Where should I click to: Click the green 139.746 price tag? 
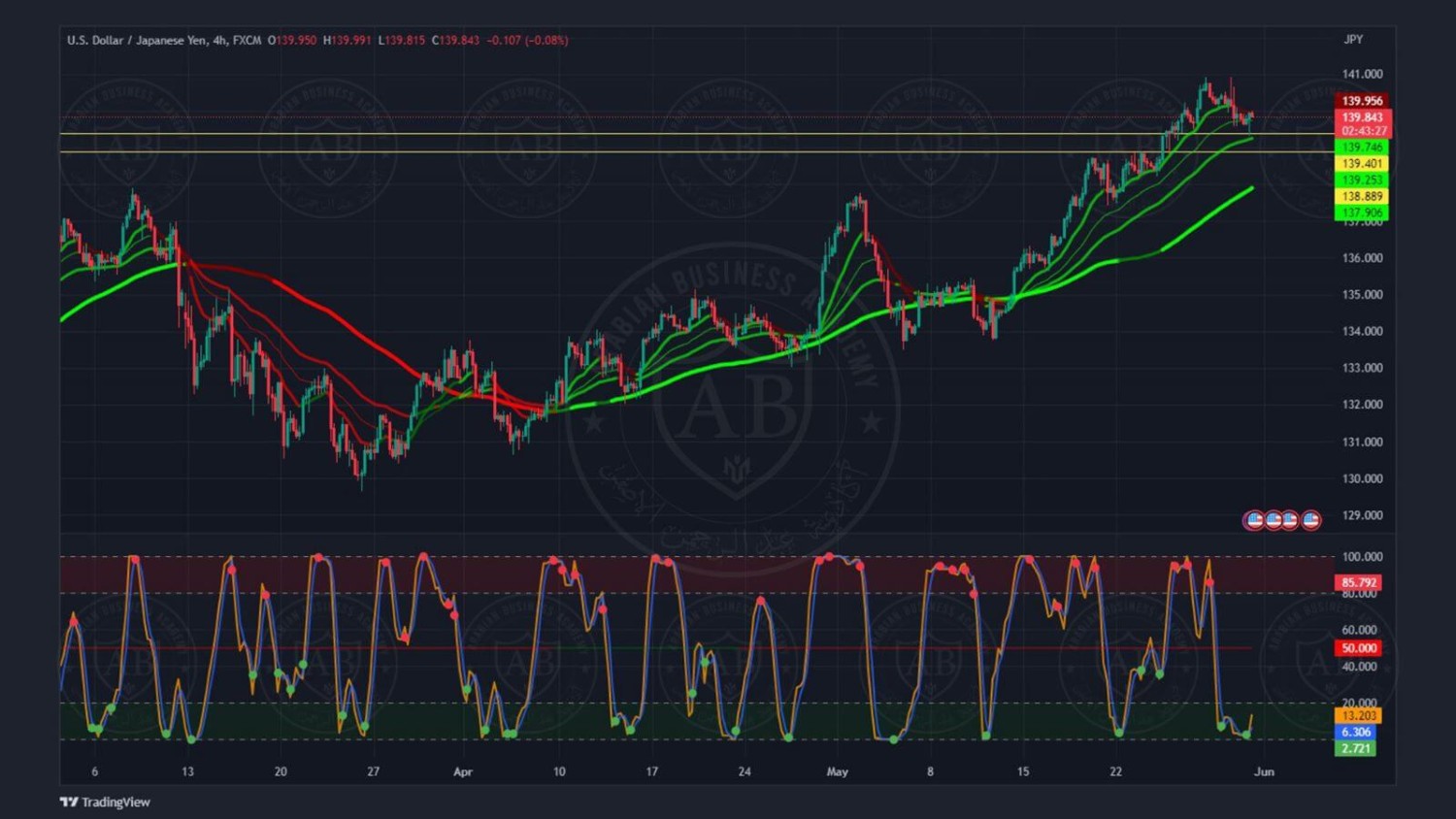coord(1362,147)
